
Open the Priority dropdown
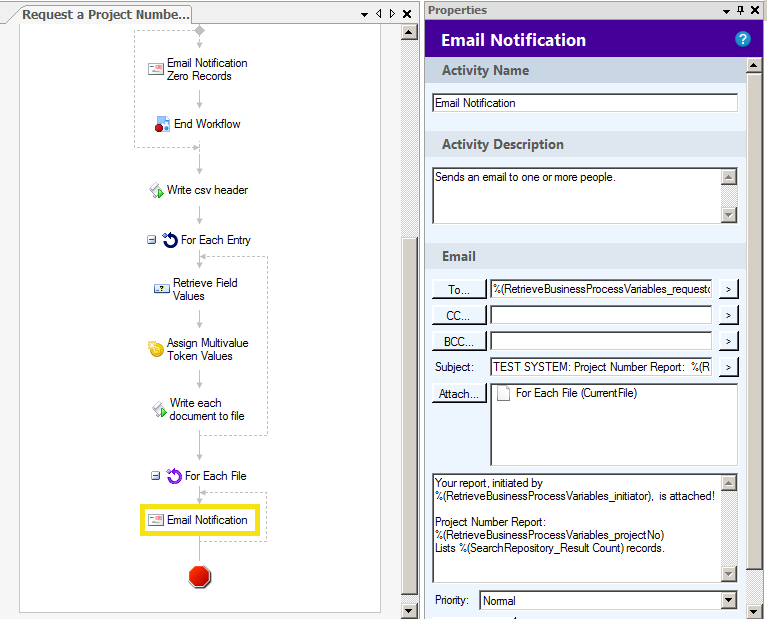[x=728, y=601]
